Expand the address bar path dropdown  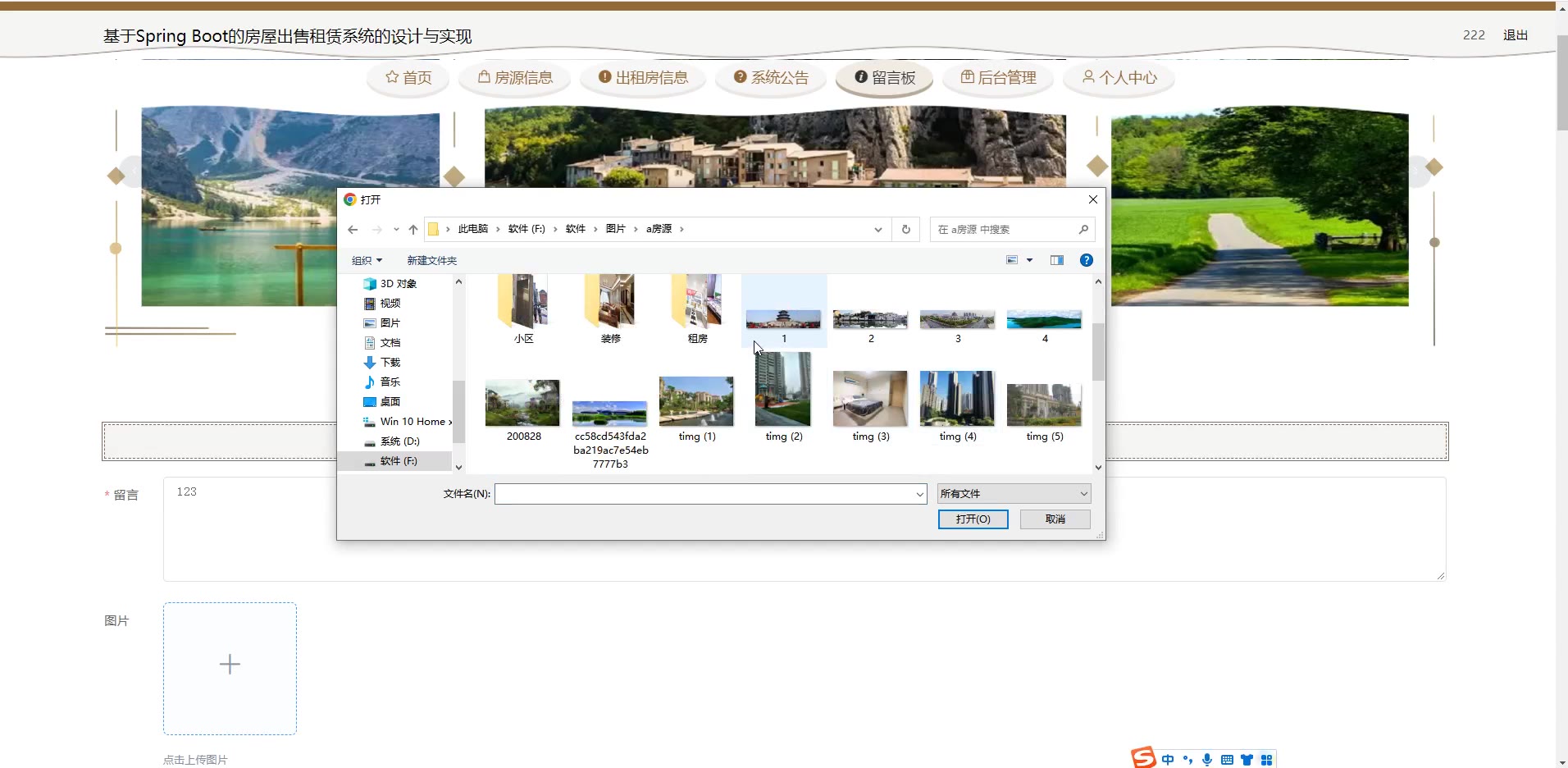[878, 230]
